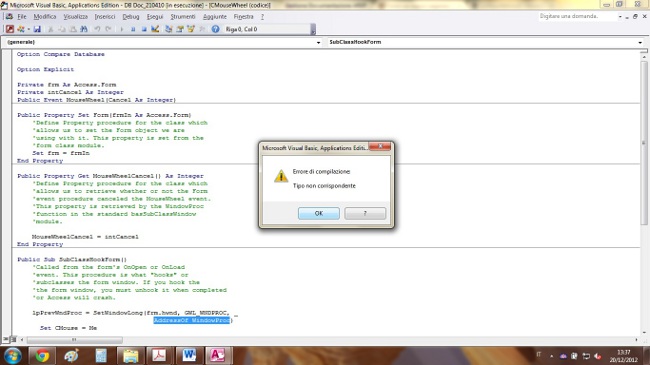Click the toolbar options chevron after Riga 0
This screenshot has width=650, height=365.
click(313, 29)
